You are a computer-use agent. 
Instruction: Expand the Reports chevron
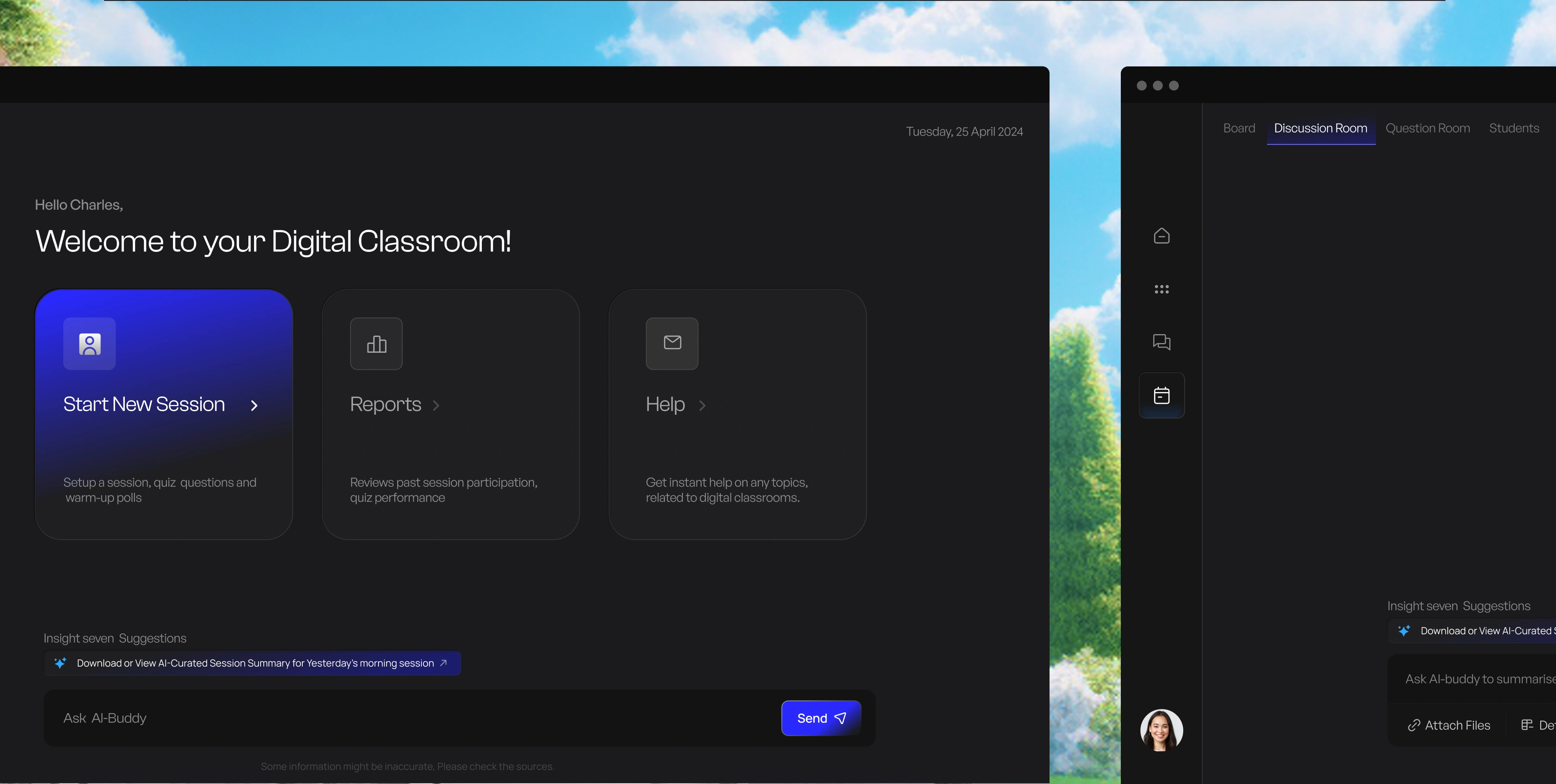point(436,406)
